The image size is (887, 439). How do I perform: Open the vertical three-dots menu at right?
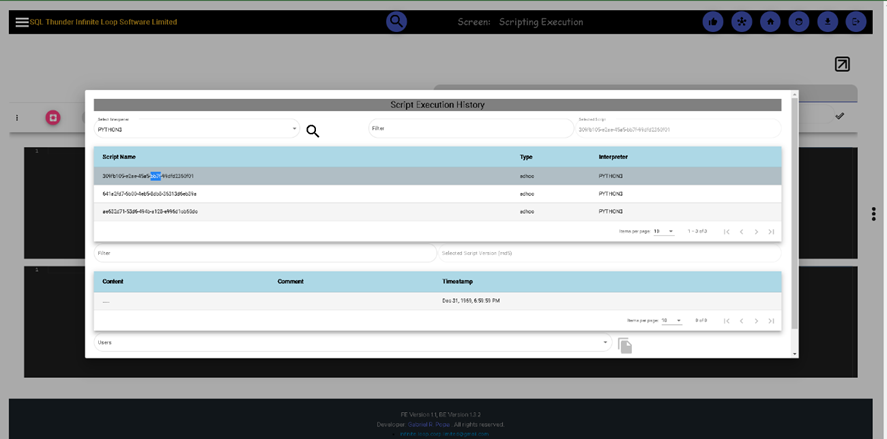tap(874, 214)
